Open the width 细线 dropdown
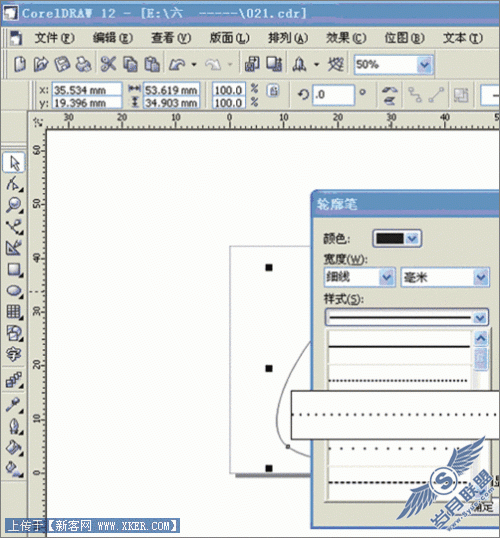The height and width of the screenshot is (538, 500). click(x=386, y=277)
